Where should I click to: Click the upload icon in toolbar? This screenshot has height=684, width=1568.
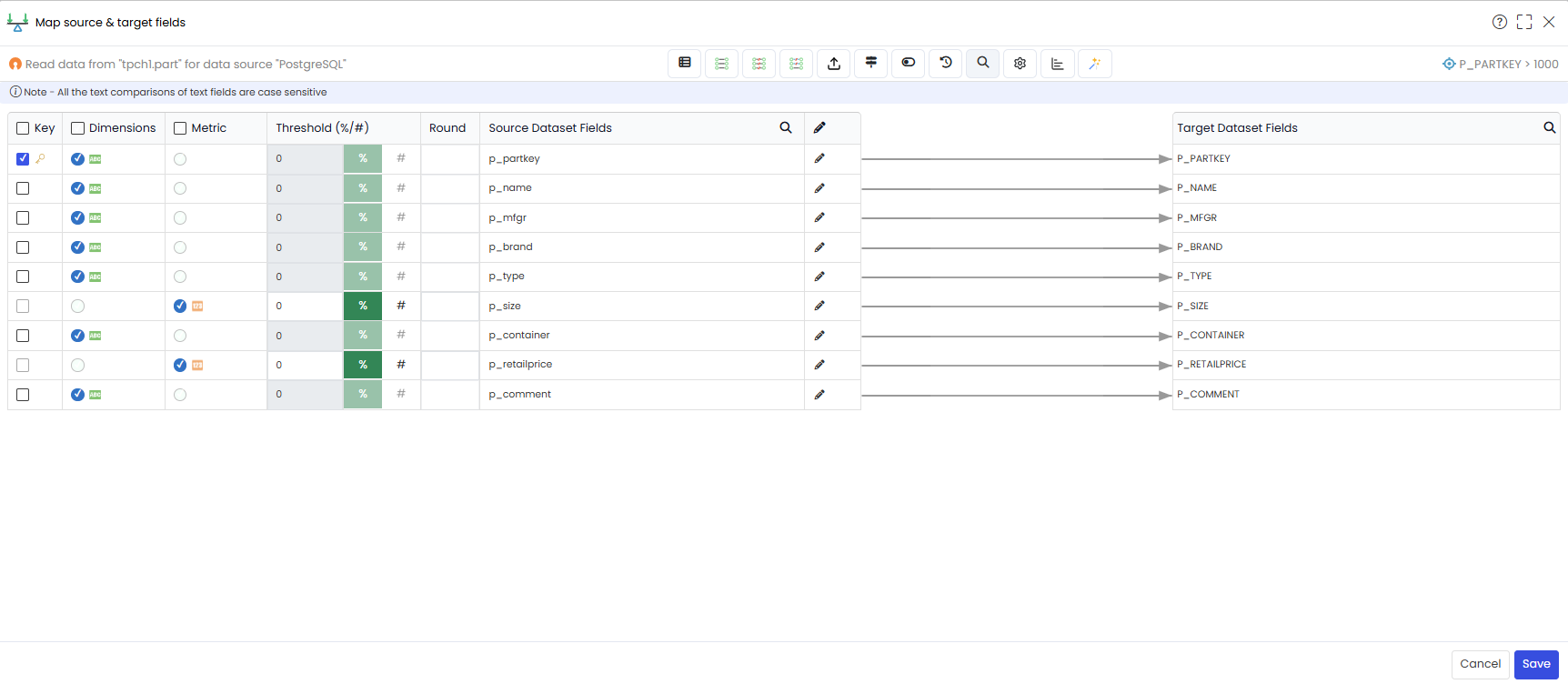coord(834,64)
